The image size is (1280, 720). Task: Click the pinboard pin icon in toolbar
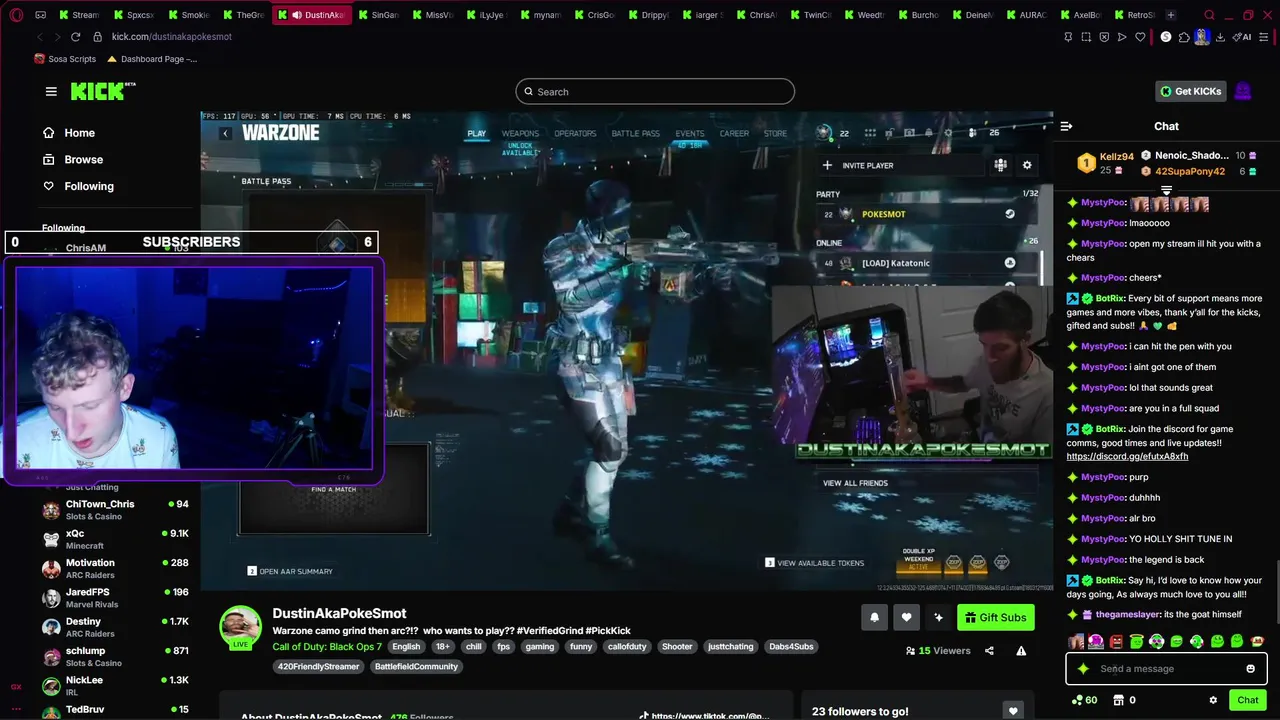tap(1068, 37)
